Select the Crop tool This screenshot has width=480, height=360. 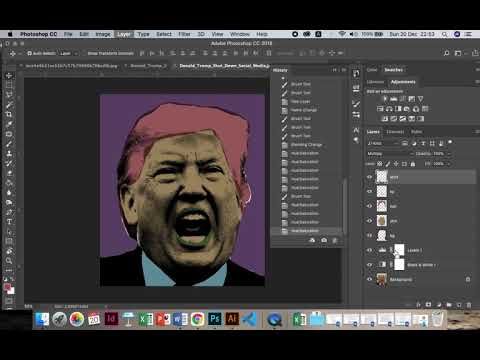(x=9, y=114)
